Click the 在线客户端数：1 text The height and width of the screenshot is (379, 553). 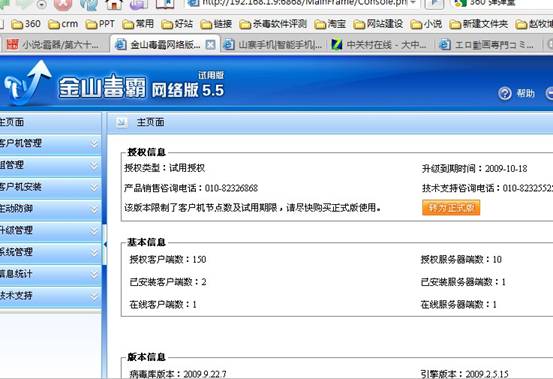[x=163, y=305]
